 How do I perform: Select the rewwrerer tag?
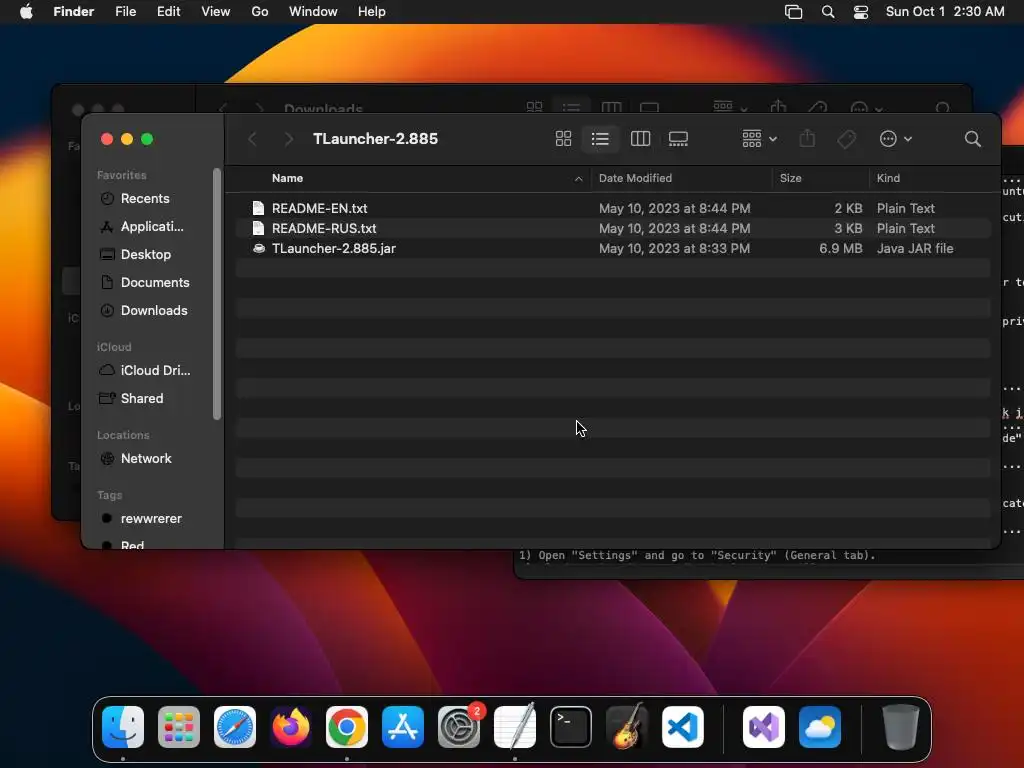coord(150,519)
